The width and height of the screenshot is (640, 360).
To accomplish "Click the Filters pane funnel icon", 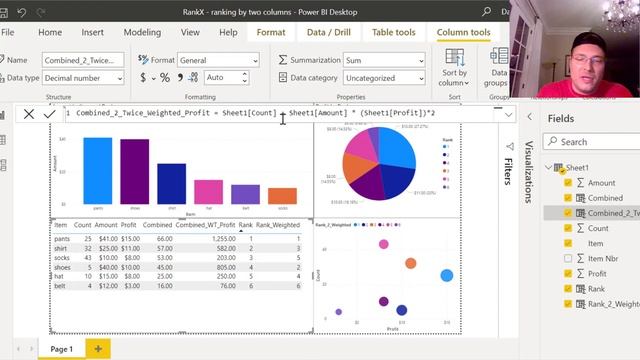I will pos(509,146).
